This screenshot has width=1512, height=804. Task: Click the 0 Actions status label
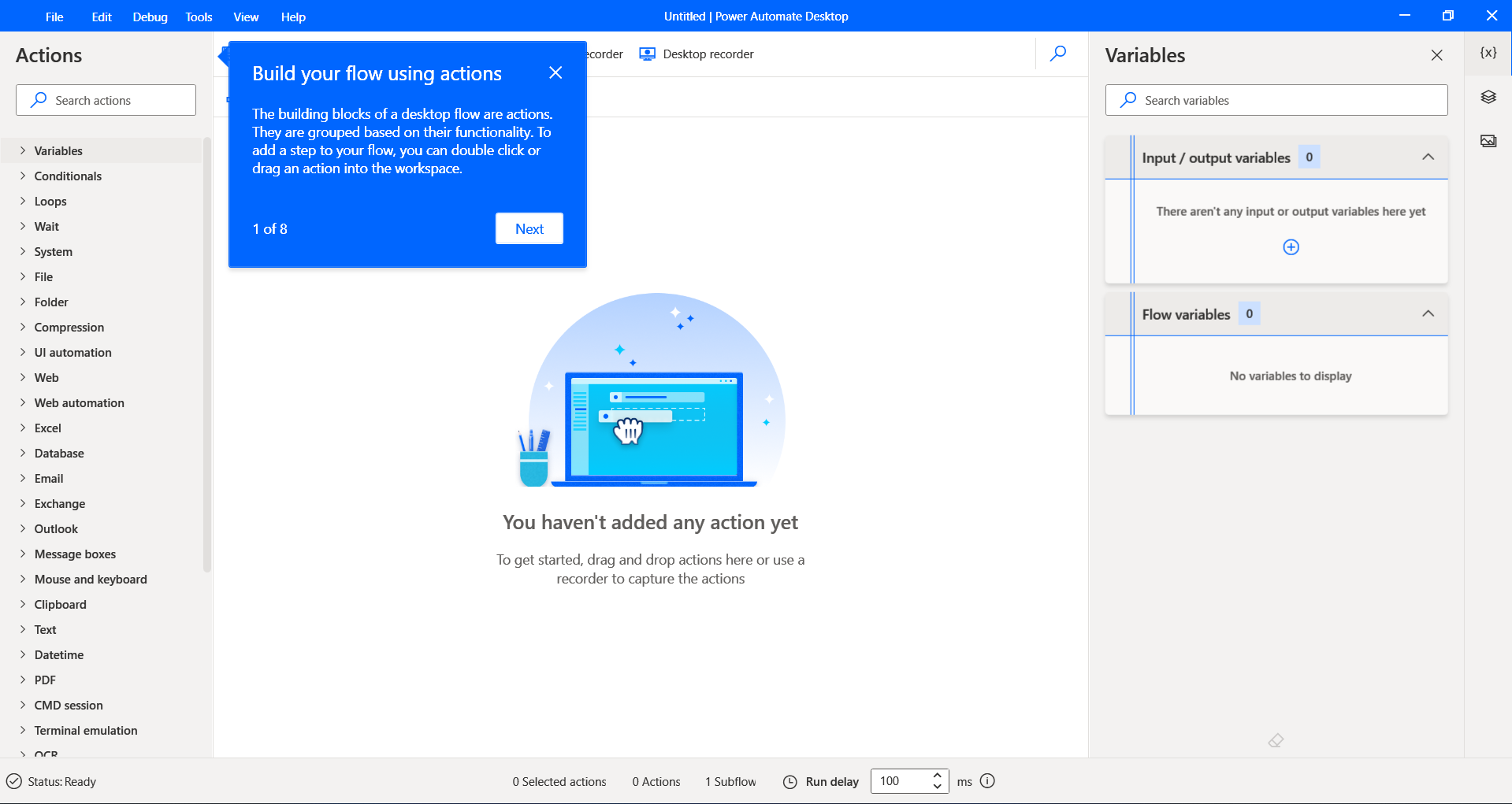(x=656, y=781)
